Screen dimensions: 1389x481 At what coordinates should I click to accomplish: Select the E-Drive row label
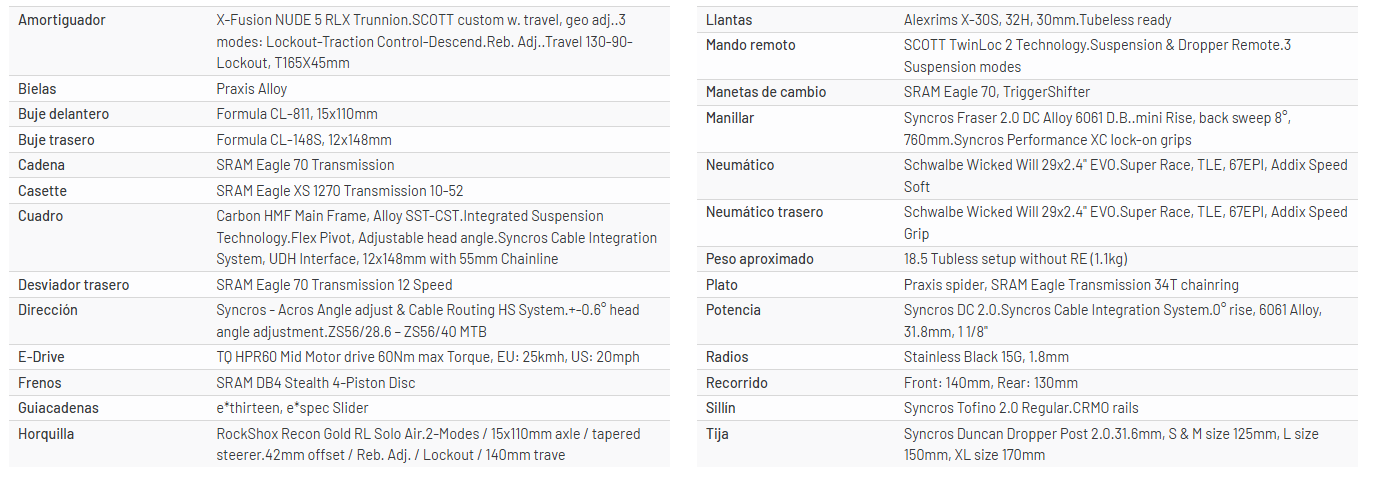(41, 357)
